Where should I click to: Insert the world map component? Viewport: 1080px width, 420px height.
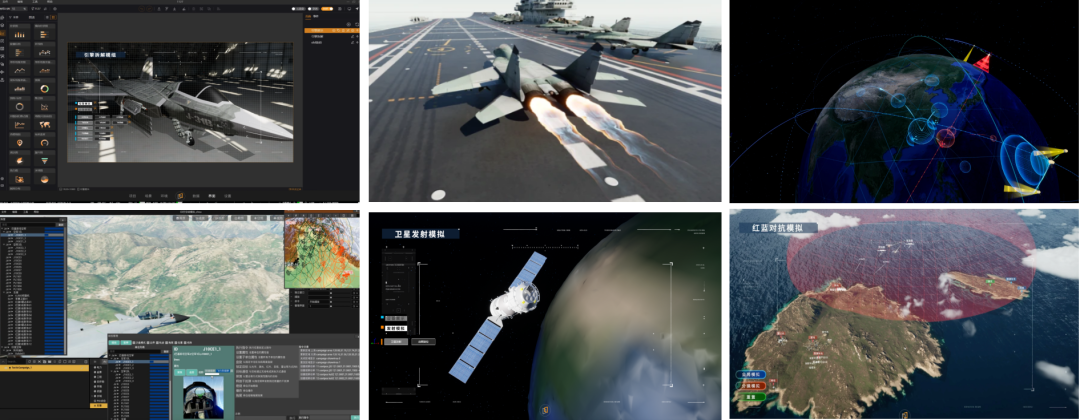[x=44, y=125]
